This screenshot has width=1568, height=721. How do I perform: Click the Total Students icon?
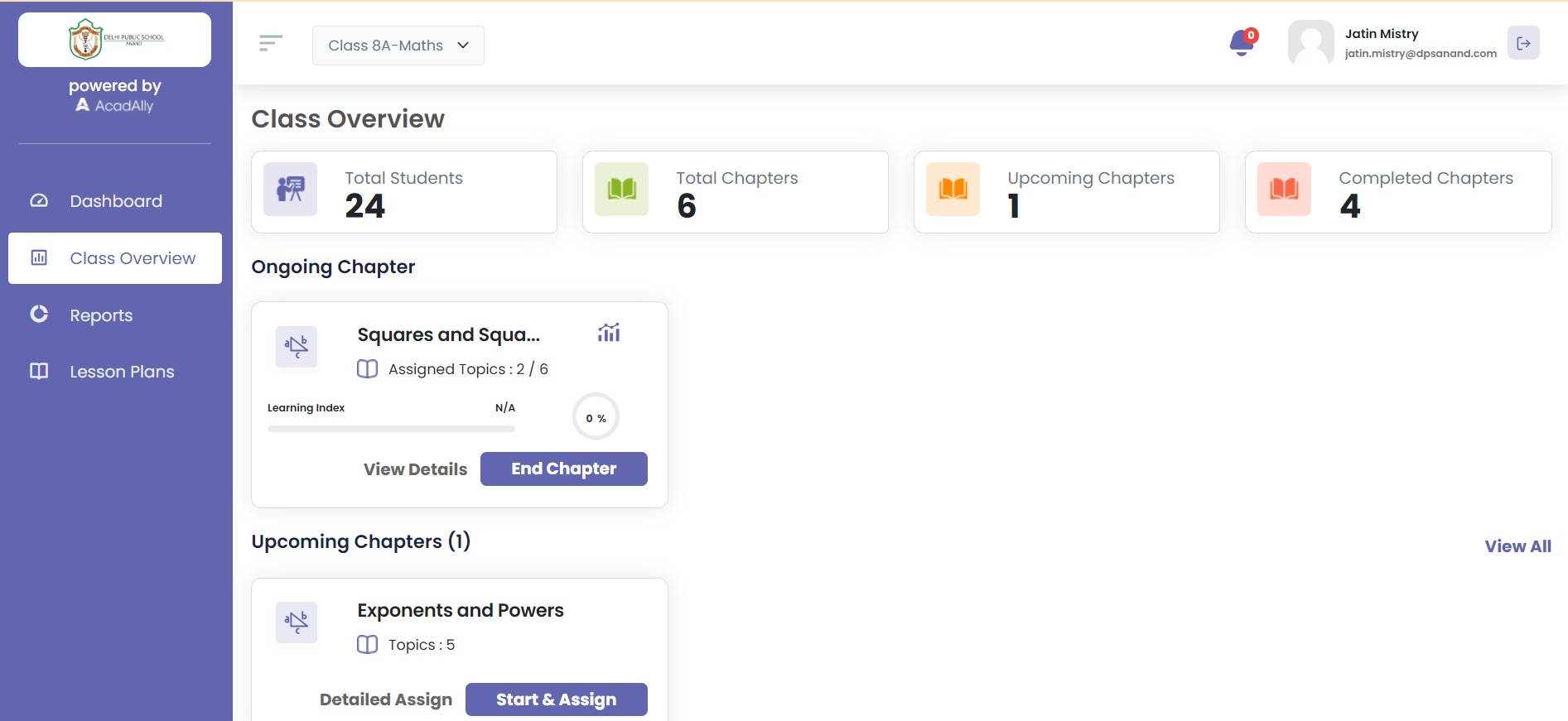pos(290,190)
